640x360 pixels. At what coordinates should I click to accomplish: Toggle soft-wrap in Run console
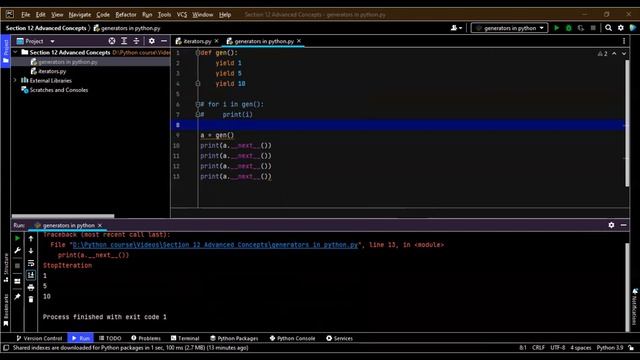tap(31, 263)
